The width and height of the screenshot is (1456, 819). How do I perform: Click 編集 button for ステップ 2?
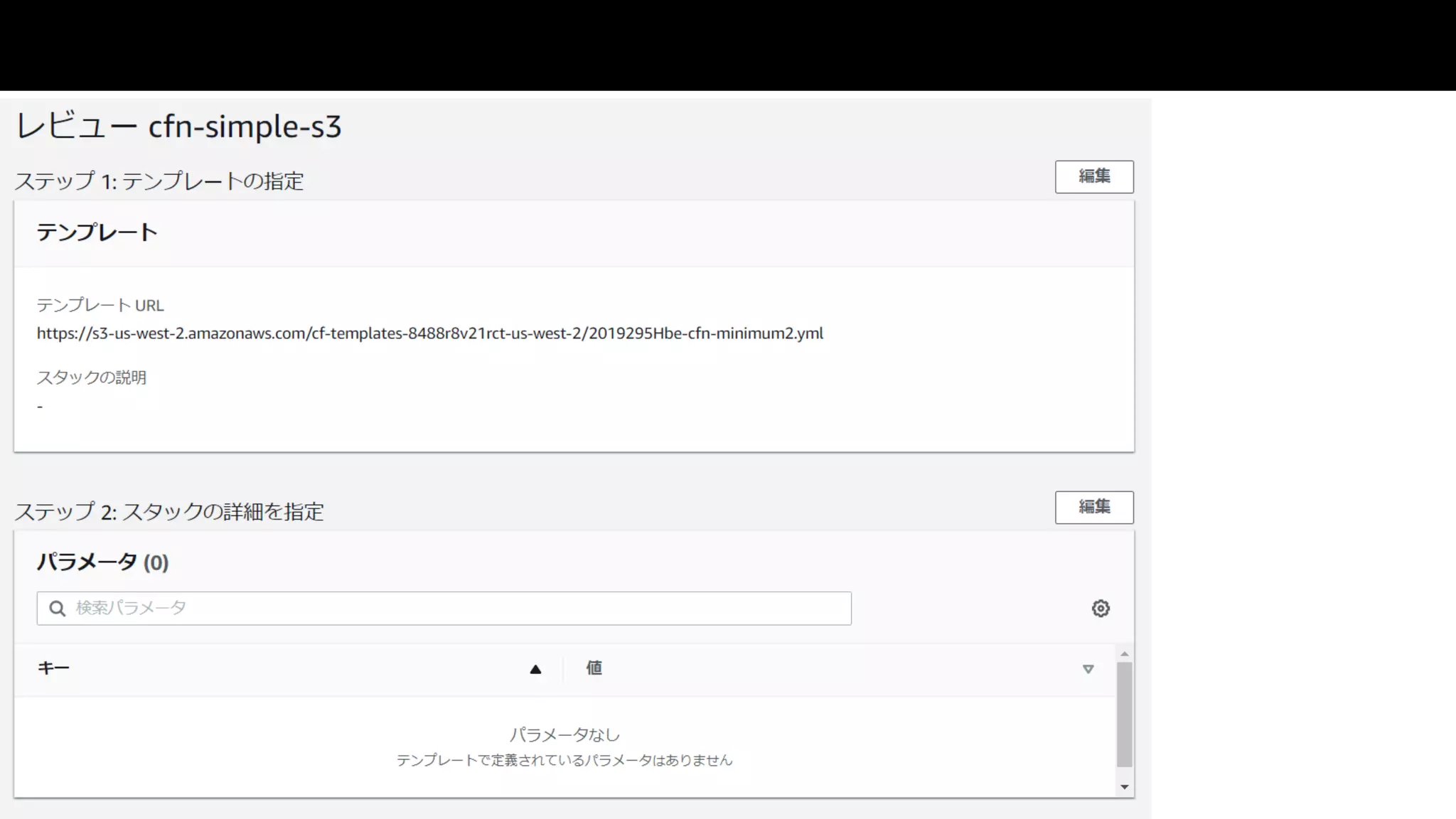(1093, 507)
